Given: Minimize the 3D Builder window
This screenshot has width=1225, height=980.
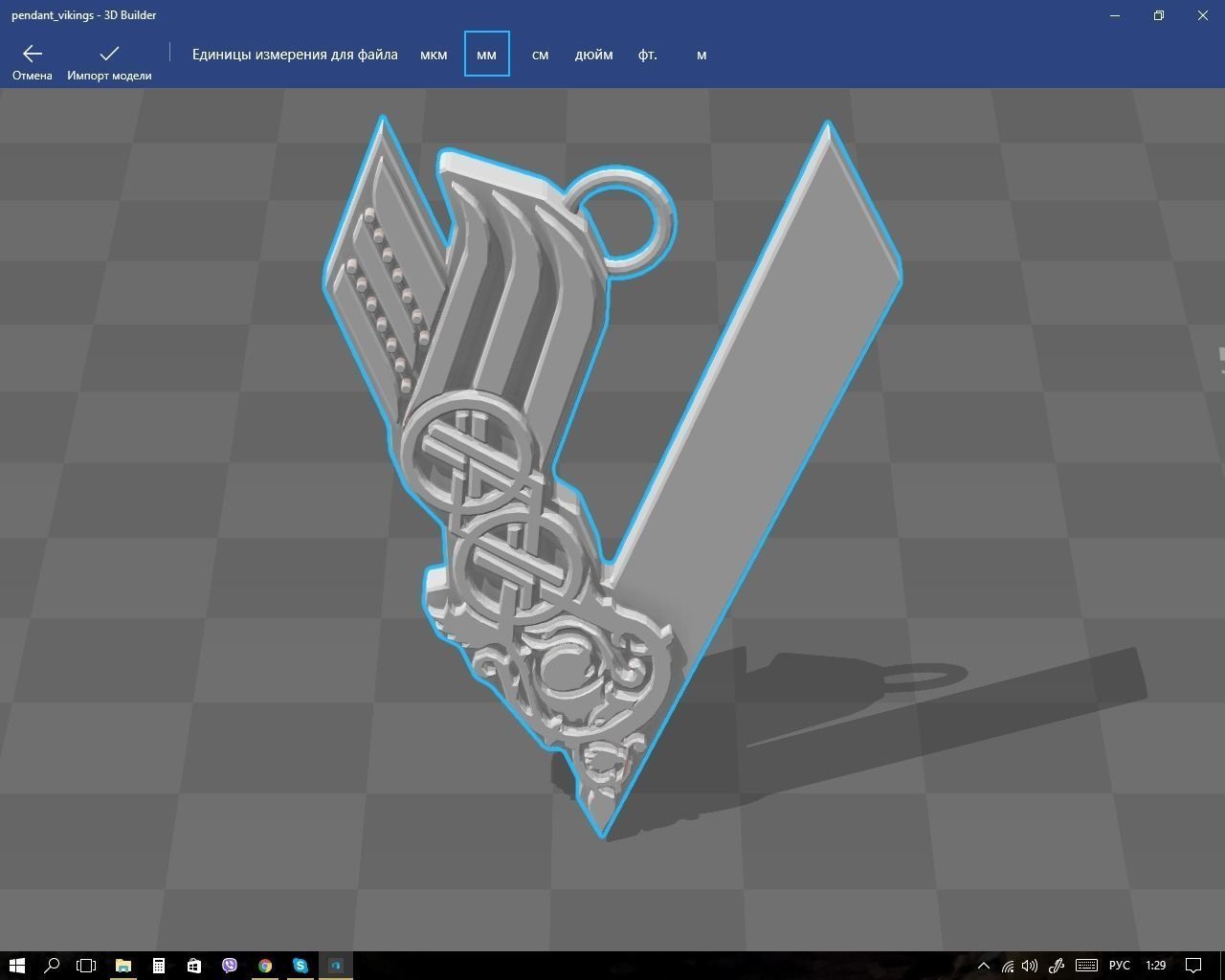Looking at the screenshot, I should pos(1115,15).
